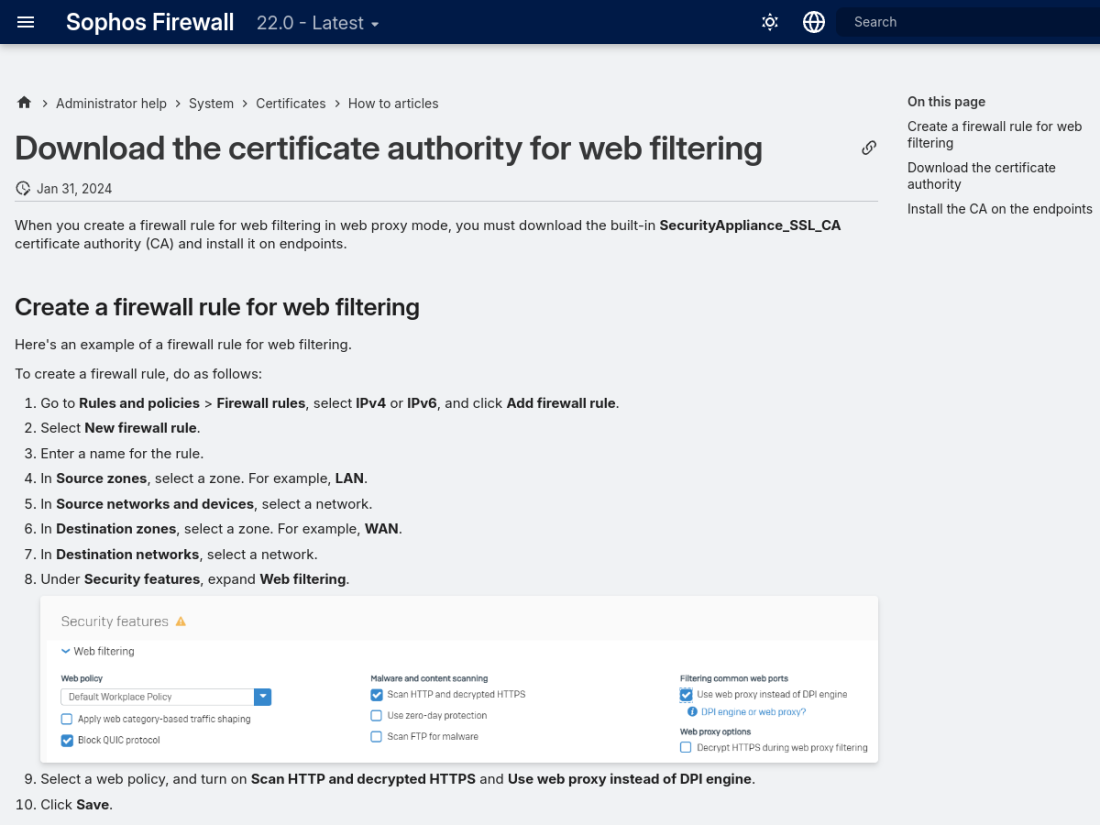Open System breadcrumb link
Image resolution: width=1100 pixels, height=825 pixels.
(x=211, y=103)
